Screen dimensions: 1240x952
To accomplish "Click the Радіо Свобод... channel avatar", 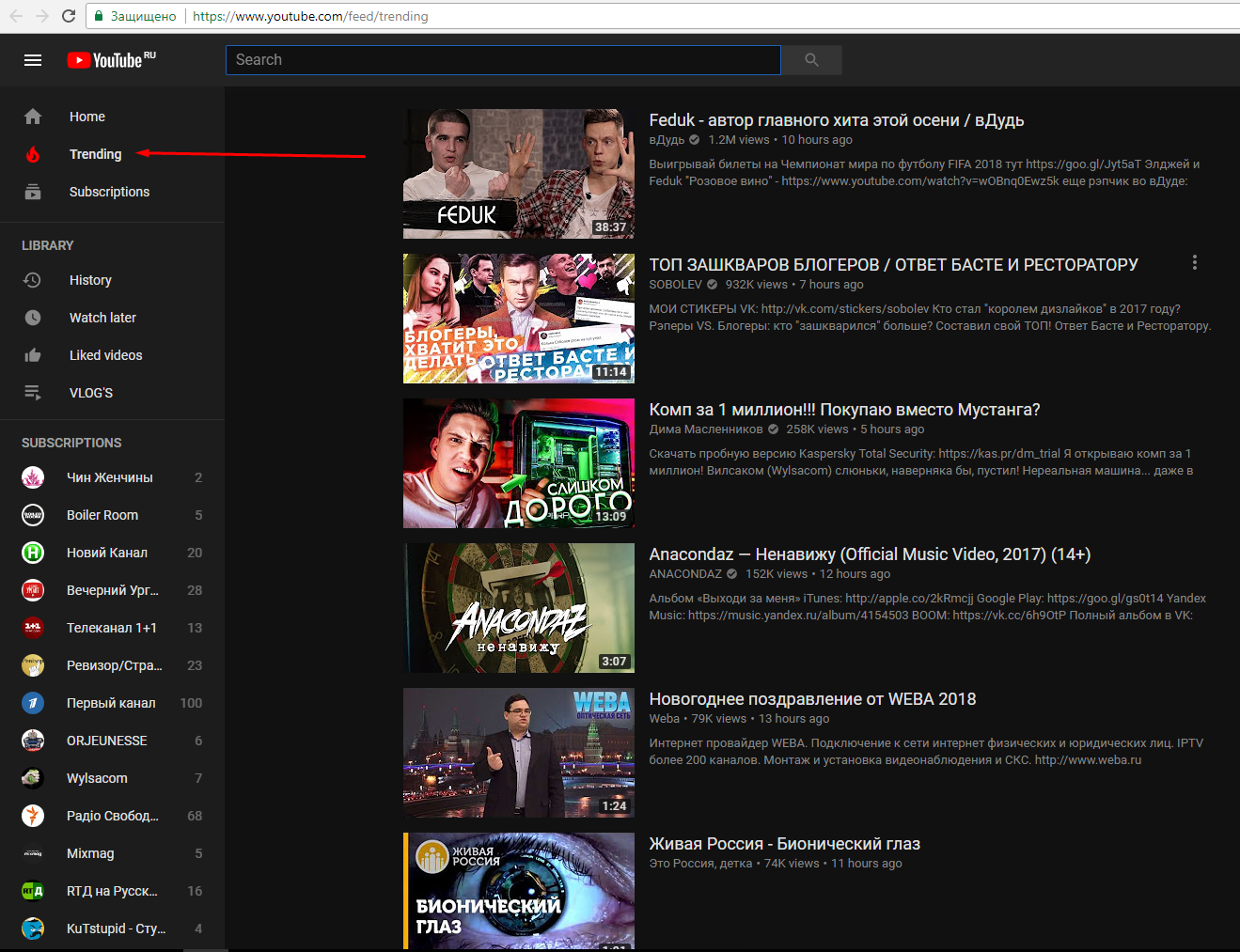I will 33,816.
